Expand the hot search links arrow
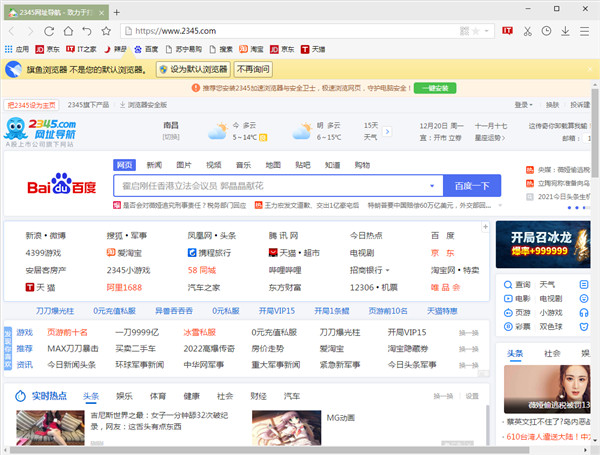The image size is (600, 455). pyautogui.click(x=500, y=205)
